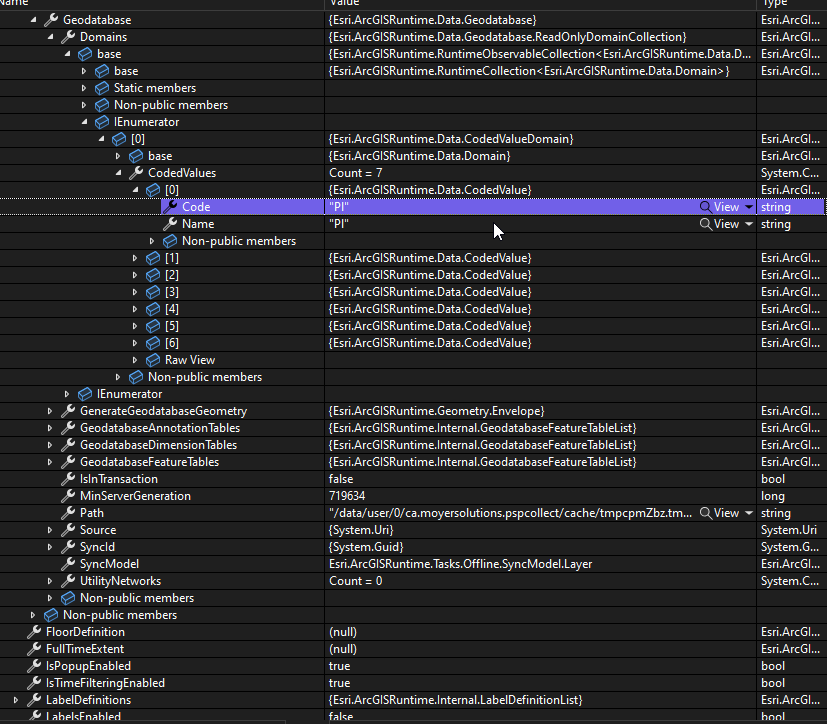Click the wrench icon beside GeodatabaseFeatureTables
Viewport: 827px width, 724px height.
point(68,462)
